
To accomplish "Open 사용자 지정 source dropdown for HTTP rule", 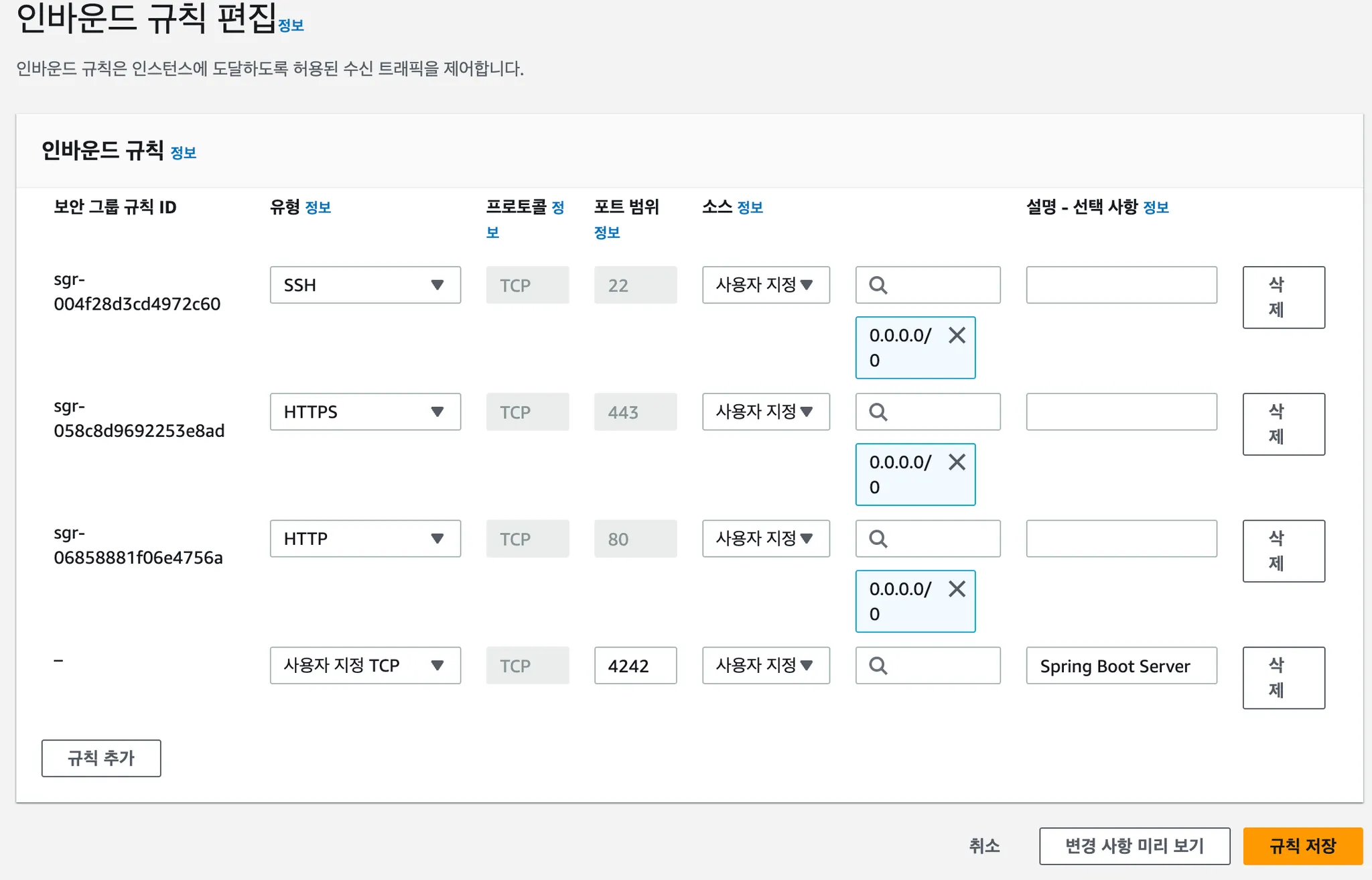I will 766,538.
